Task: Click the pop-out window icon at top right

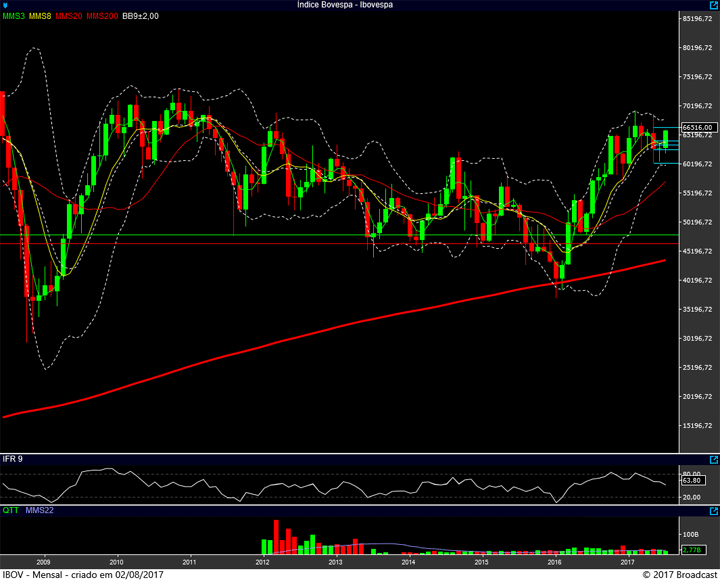Action: coord(711,5)
